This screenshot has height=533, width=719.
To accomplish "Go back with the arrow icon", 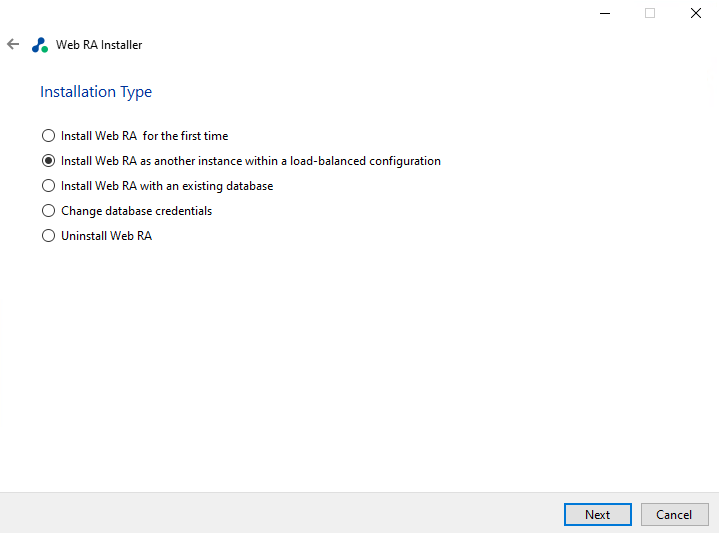I will [13, 44].
